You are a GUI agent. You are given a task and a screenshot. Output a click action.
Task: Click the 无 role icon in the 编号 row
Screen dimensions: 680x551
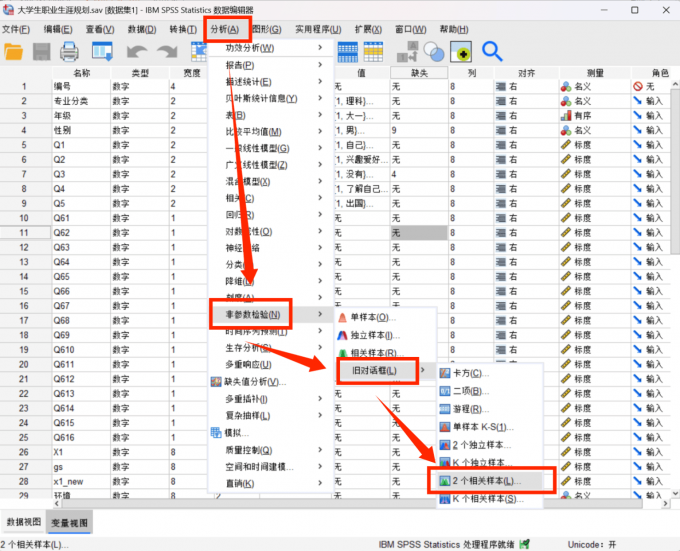point(638,87)
